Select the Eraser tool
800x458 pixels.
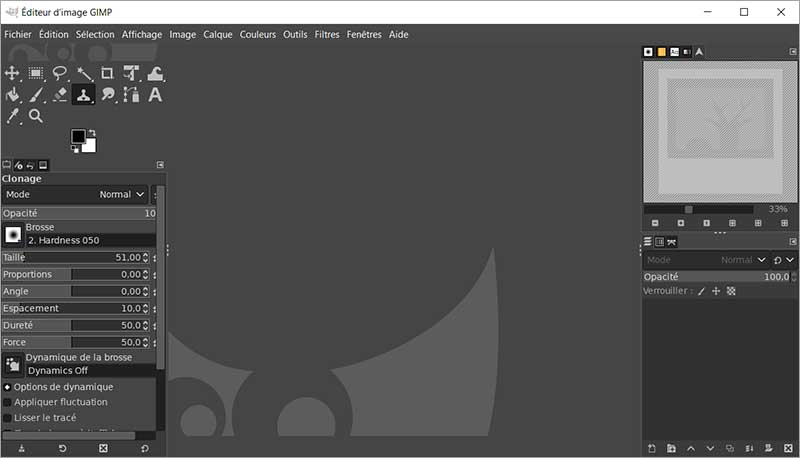click(x=60, y=95)
